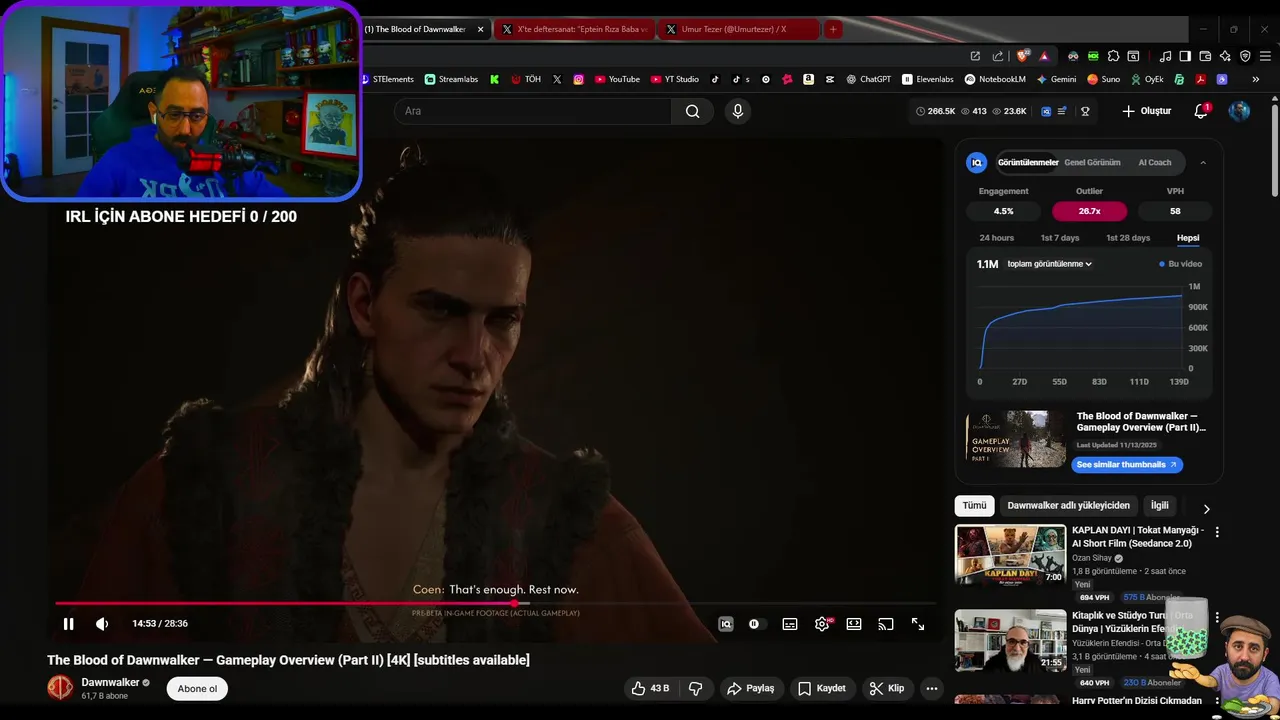Open options menu for KAPLAN DAYI video
The image size is (1280, 720).
tap(1217, 533)
